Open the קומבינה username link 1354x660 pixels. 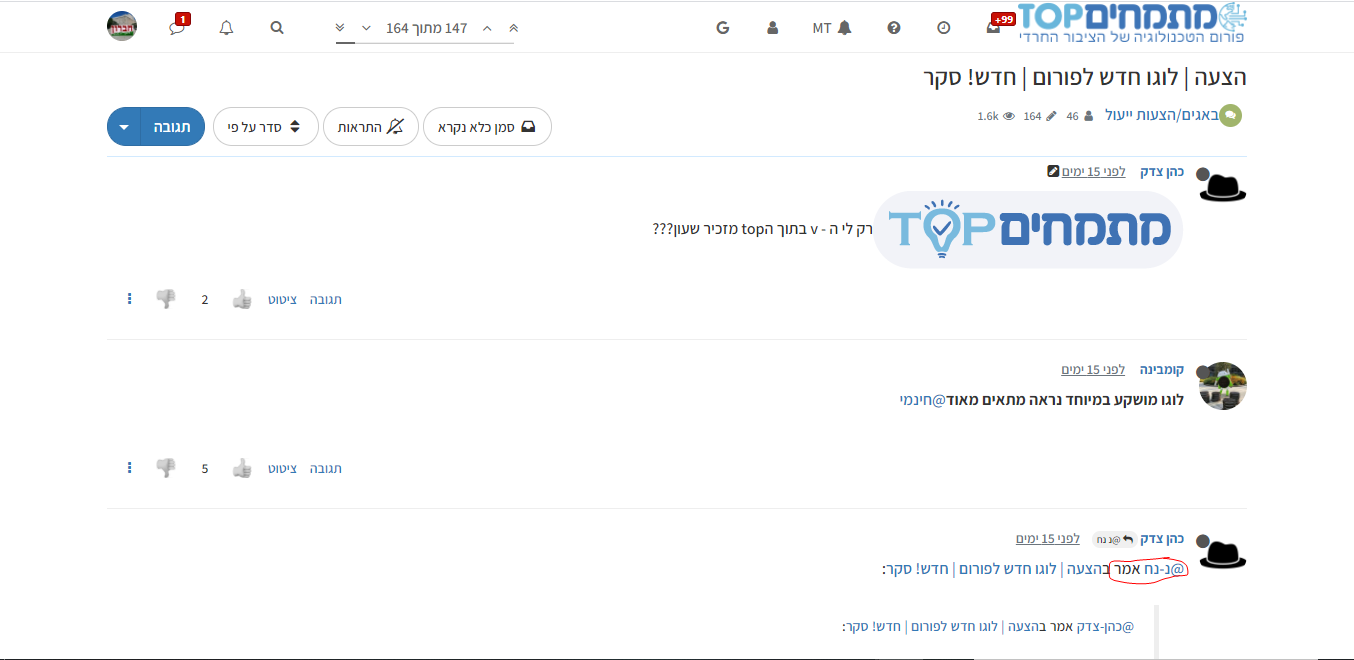(1162, 369)
